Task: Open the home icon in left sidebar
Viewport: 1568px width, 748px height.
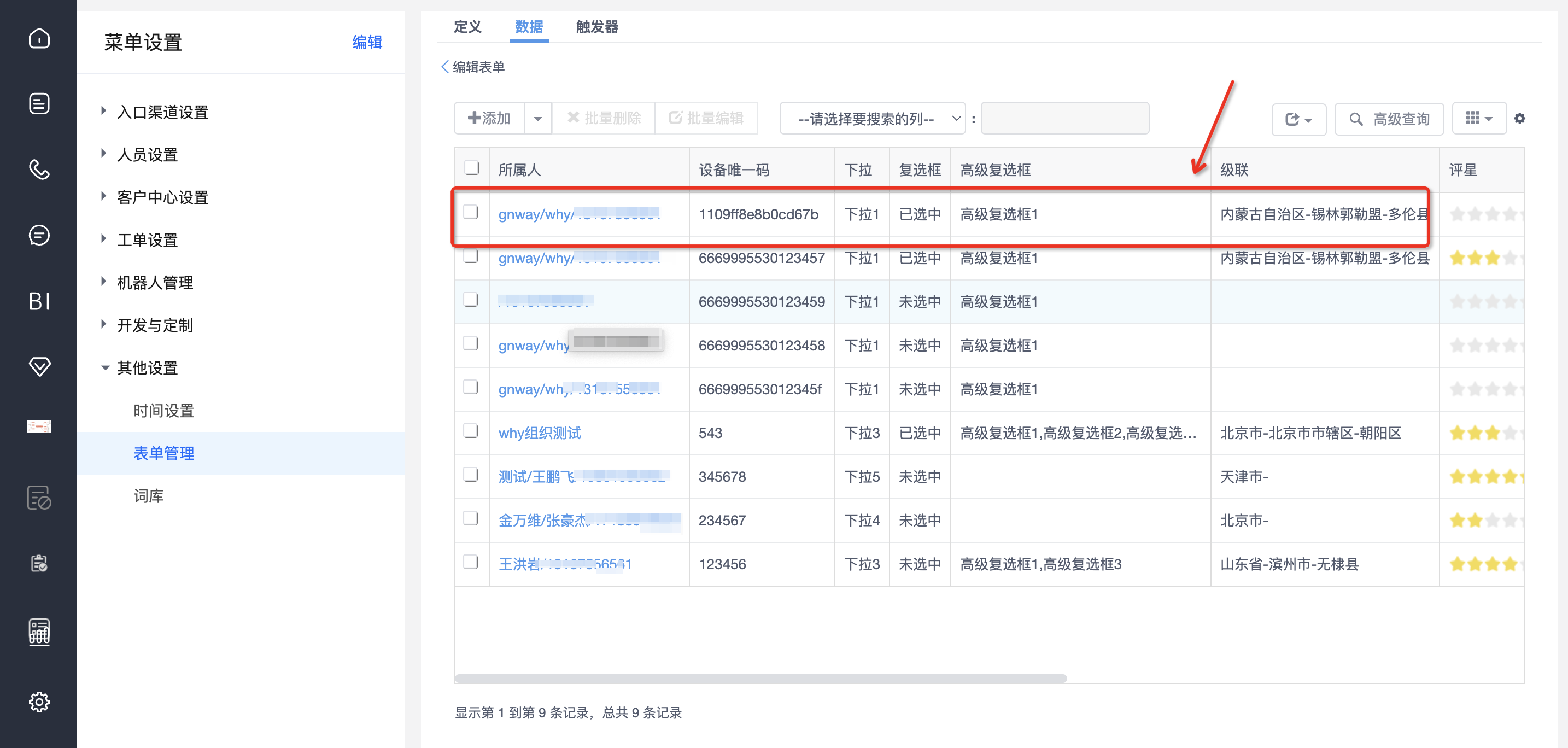Action: (39, 38)
